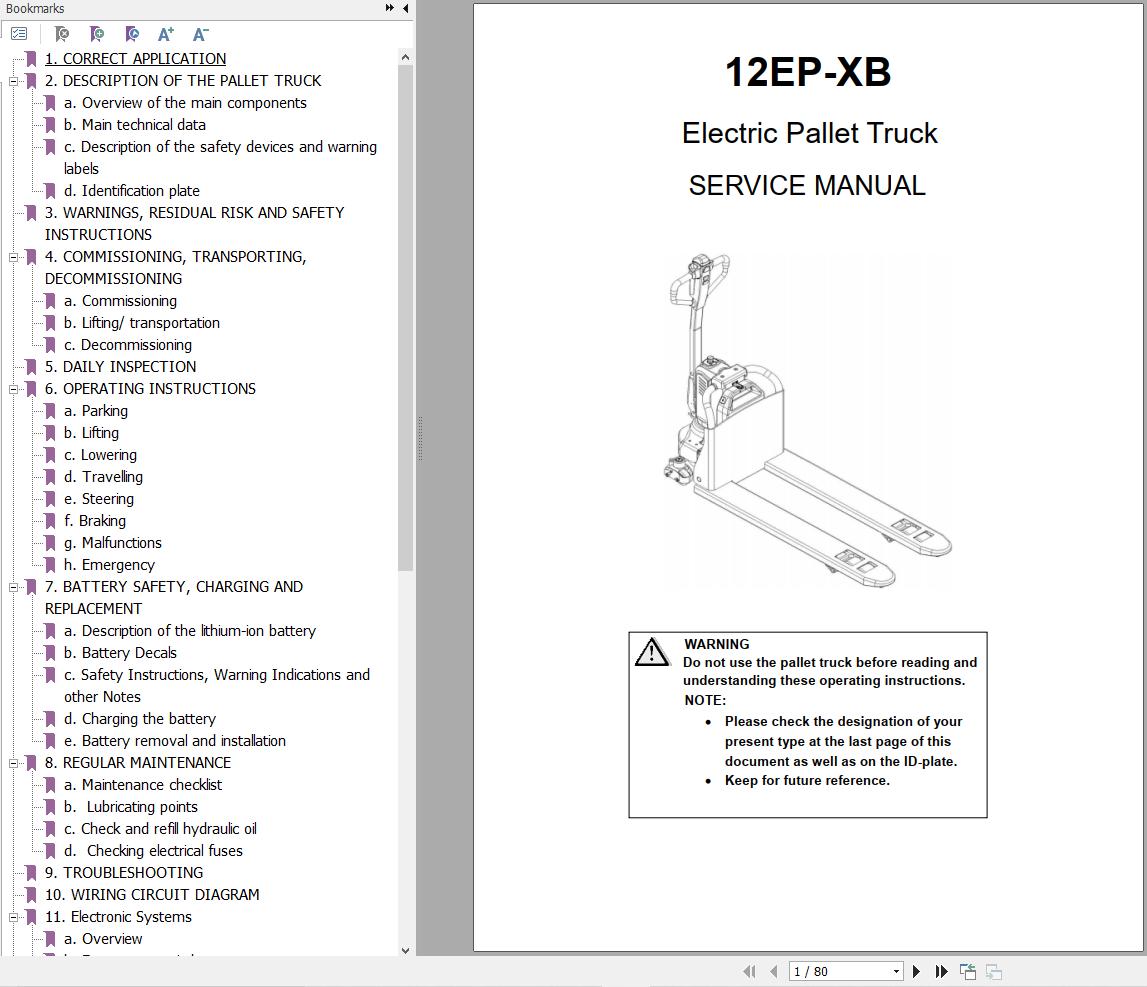This screenshot has height=987, width=1147.
Task: Open the 1. CORRECT APPLICATION bookmark
Action: (135, 59)
